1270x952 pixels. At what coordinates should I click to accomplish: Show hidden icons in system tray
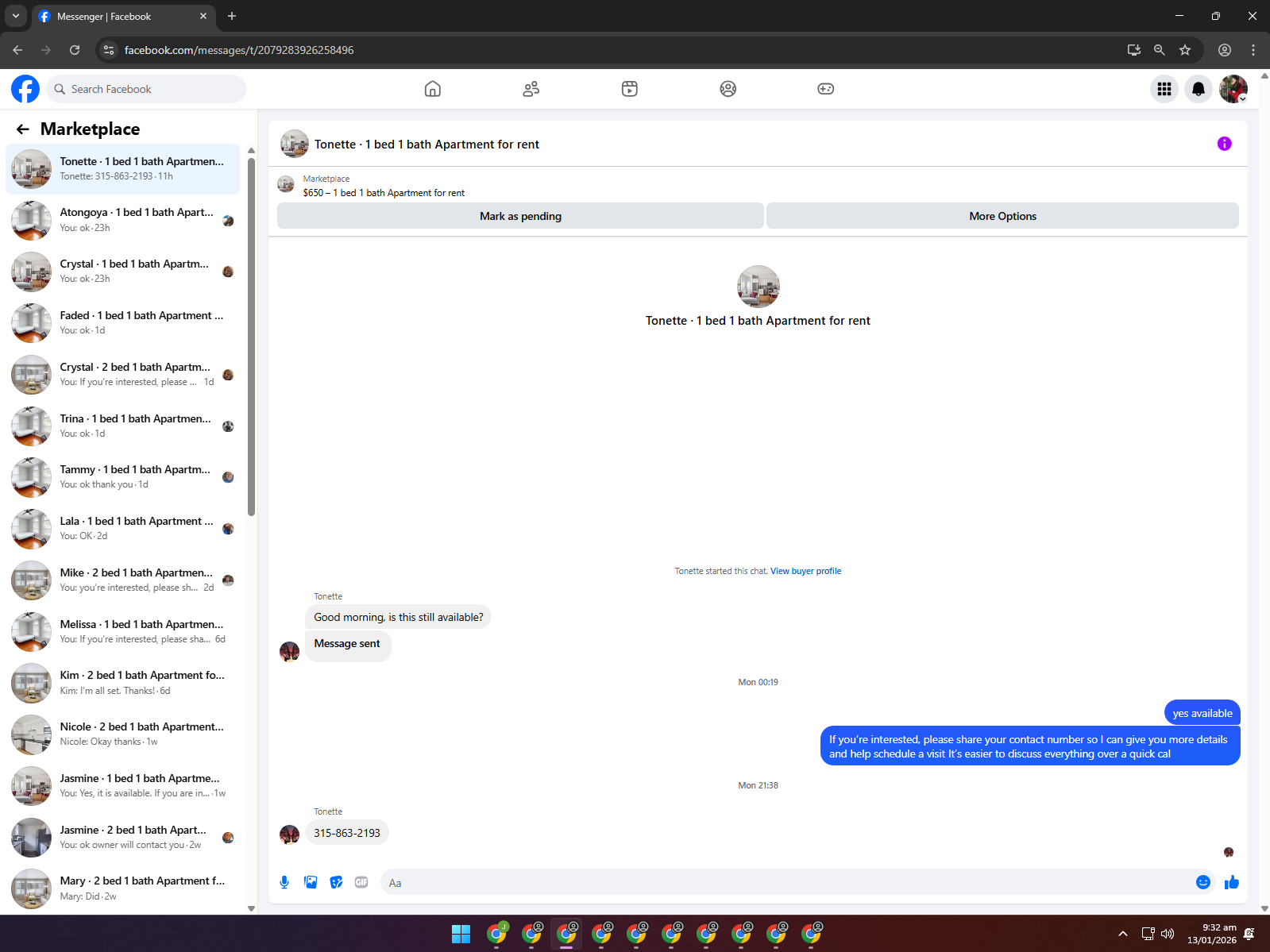pos(1122,934)
